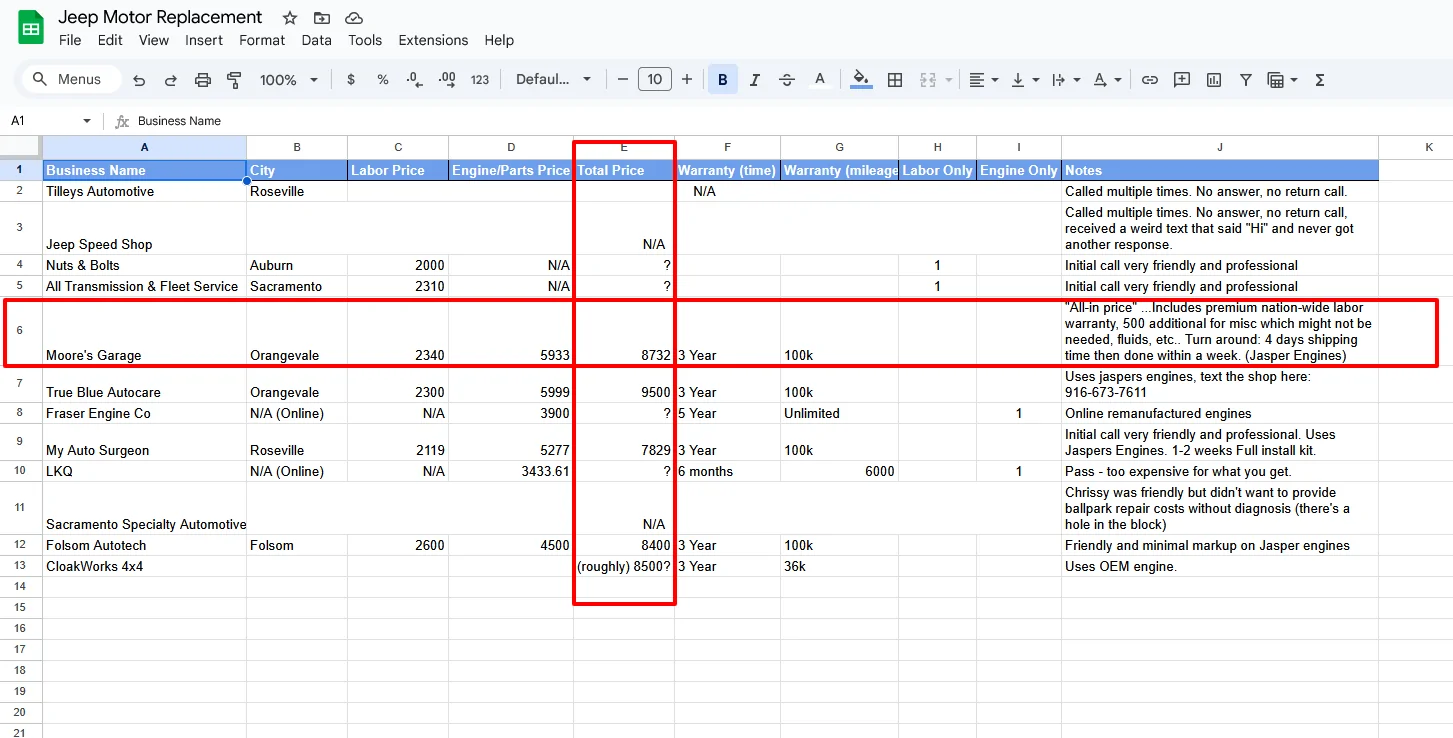Expand the Name box dropdown arrow
1453x738 pixels.
[87, 121]
